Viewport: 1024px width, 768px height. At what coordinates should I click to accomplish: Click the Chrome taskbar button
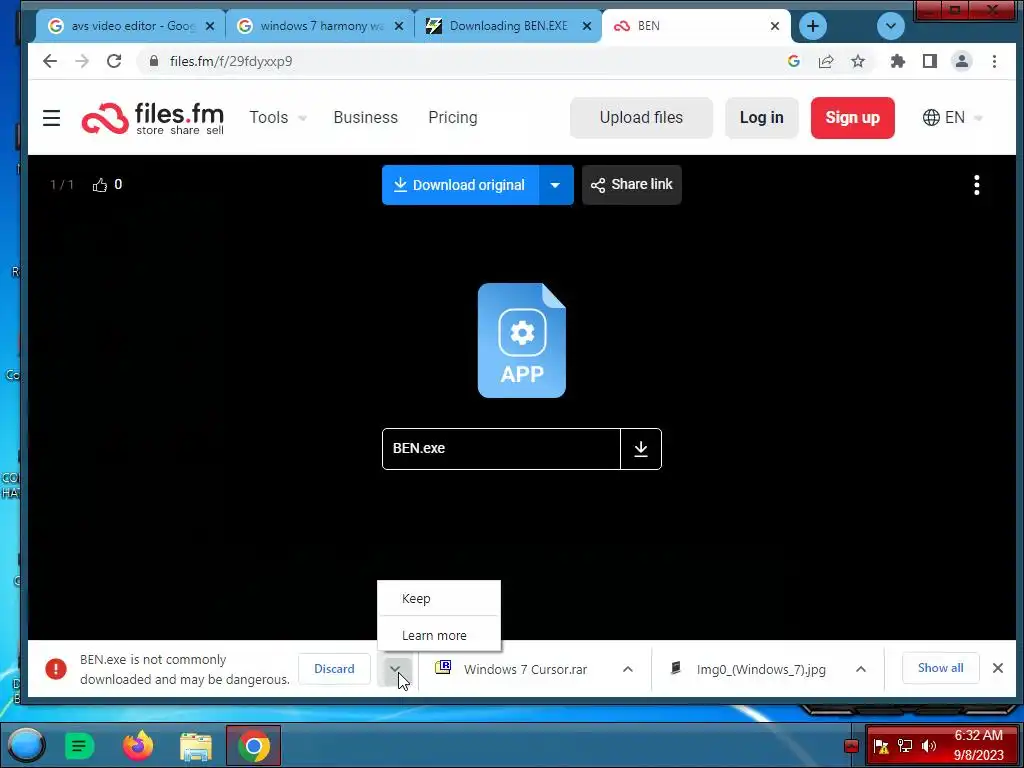click(253, 745)
